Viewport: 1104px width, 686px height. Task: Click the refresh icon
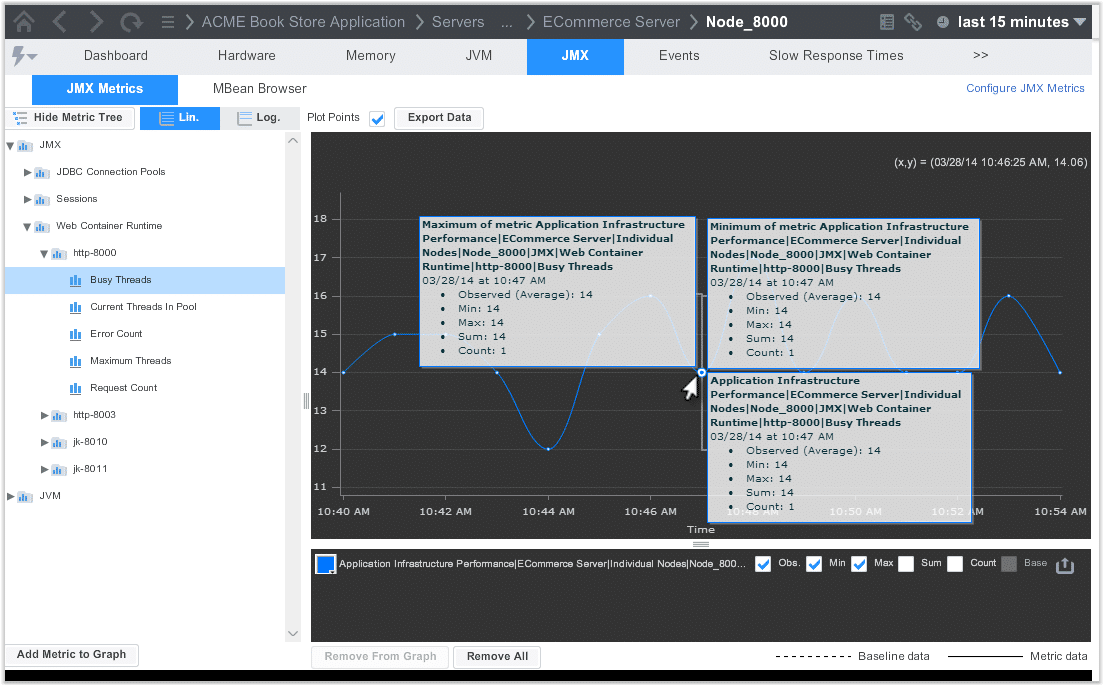[131, 23]
